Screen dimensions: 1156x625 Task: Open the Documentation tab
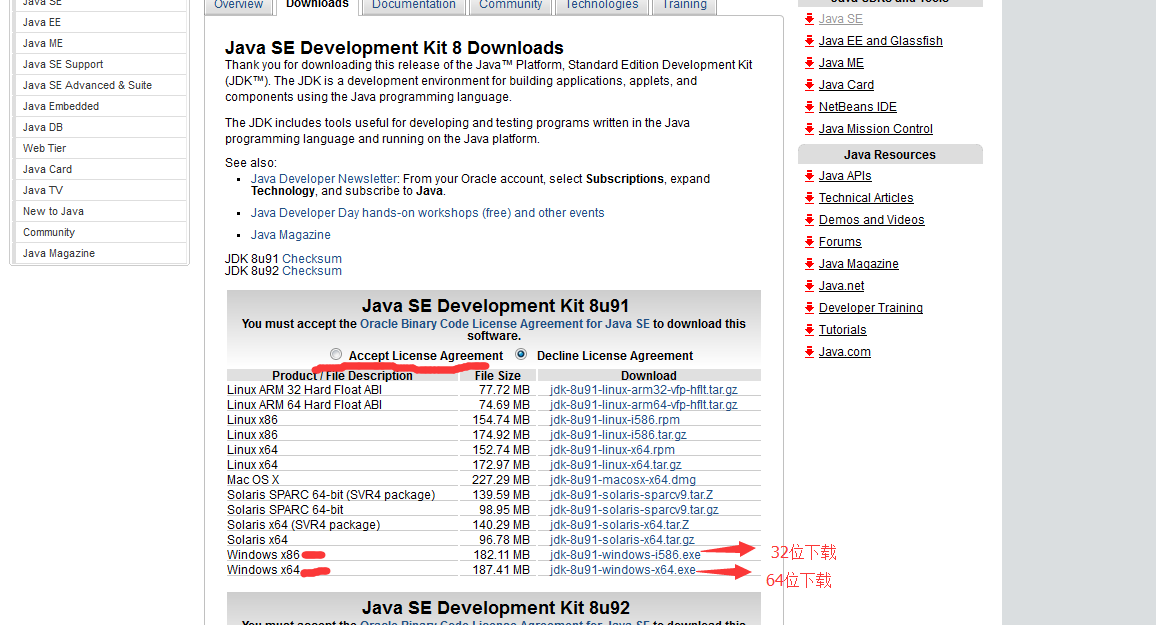(414, 5)
